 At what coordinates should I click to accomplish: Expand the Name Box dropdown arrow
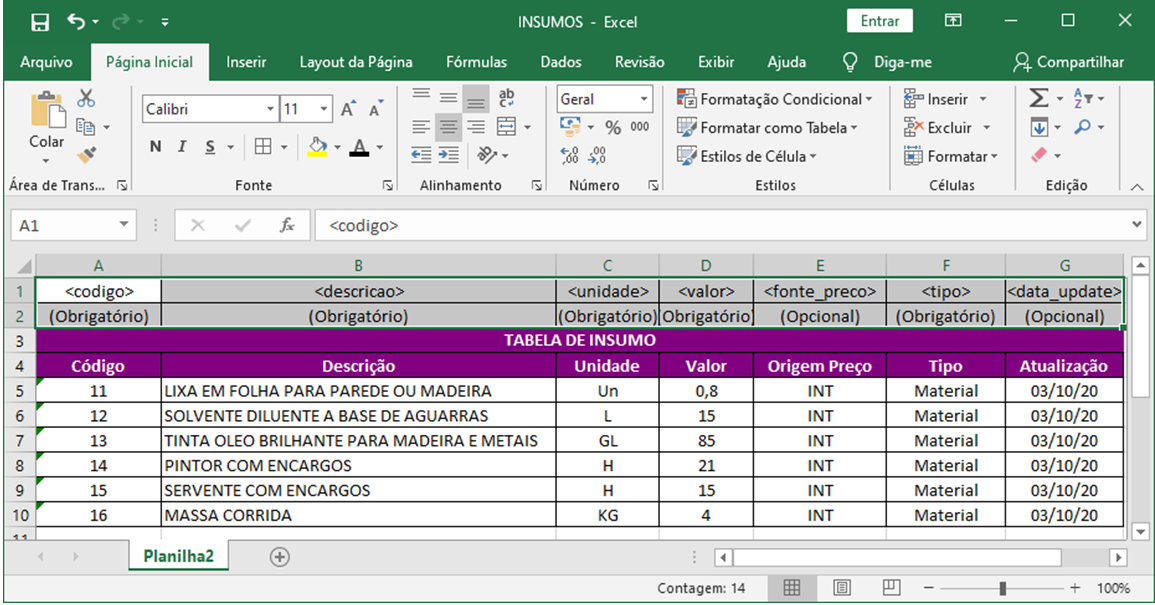[x=124, y=225]
